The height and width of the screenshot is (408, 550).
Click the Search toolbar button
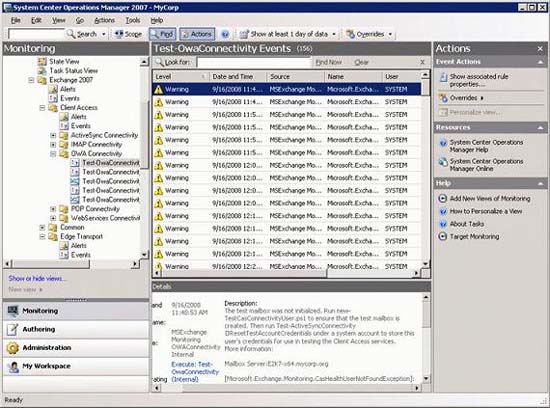82,34
